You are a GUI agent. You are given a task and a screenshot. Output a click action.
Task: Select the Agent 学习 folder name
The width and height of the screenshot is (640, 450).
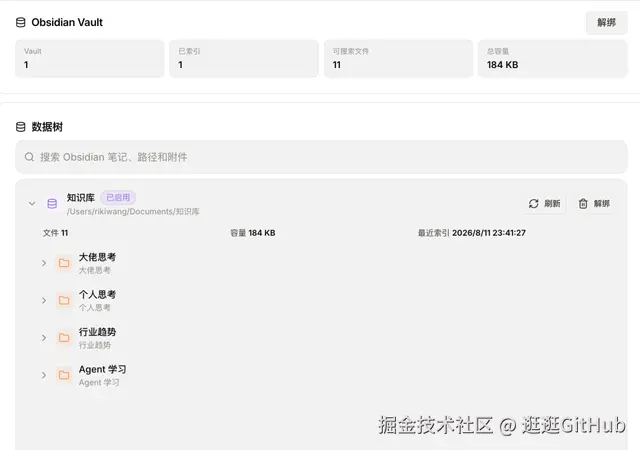tap(102, 370)
